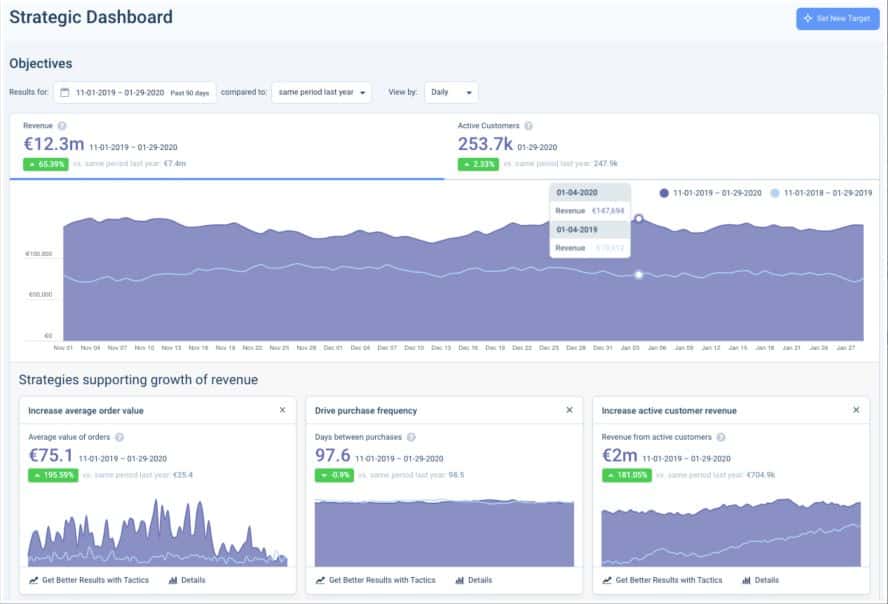Click the 65.39% revenue growth badge

coord(46,164)
